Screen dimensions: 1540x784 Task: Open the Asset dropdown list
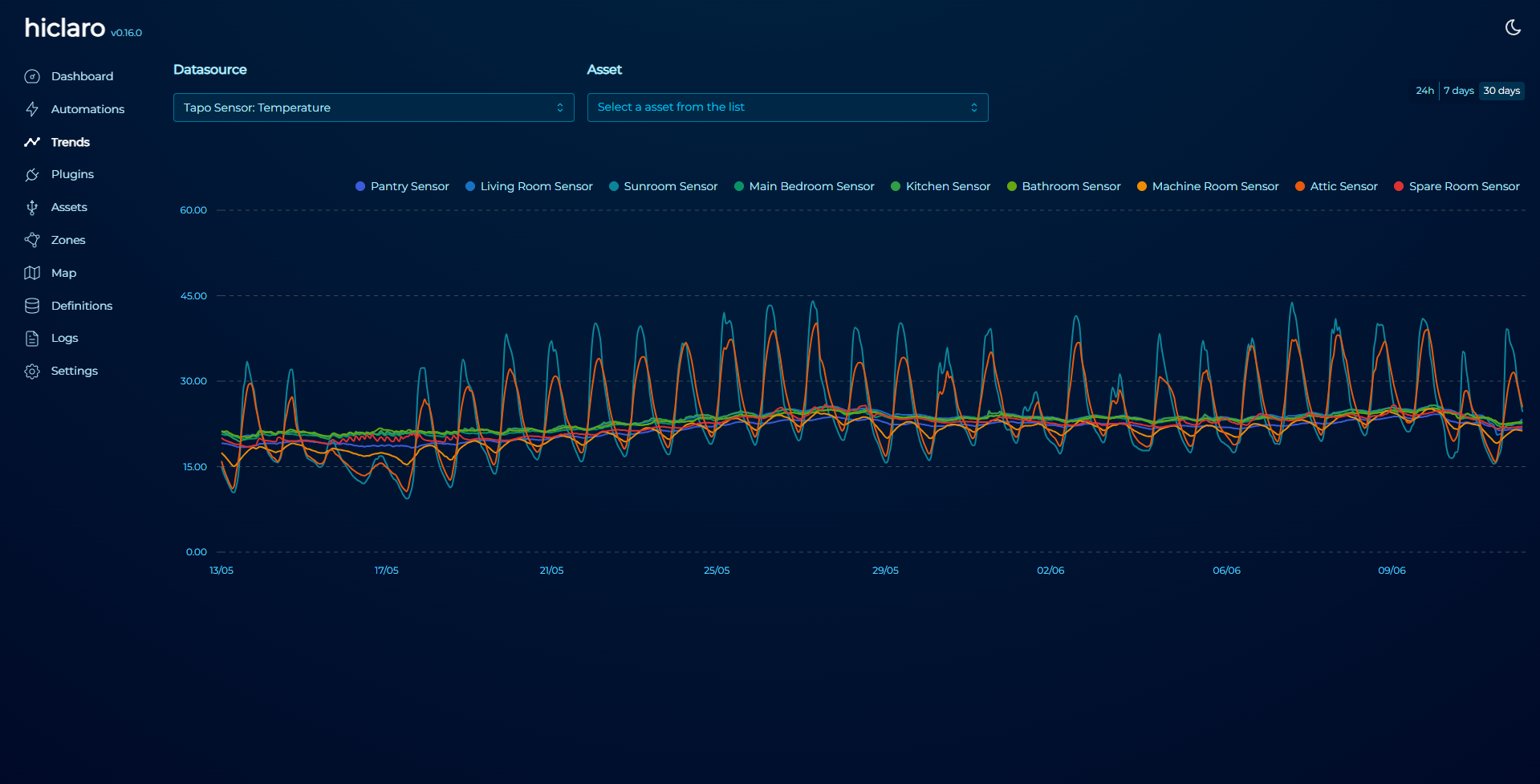pos(787,108)
